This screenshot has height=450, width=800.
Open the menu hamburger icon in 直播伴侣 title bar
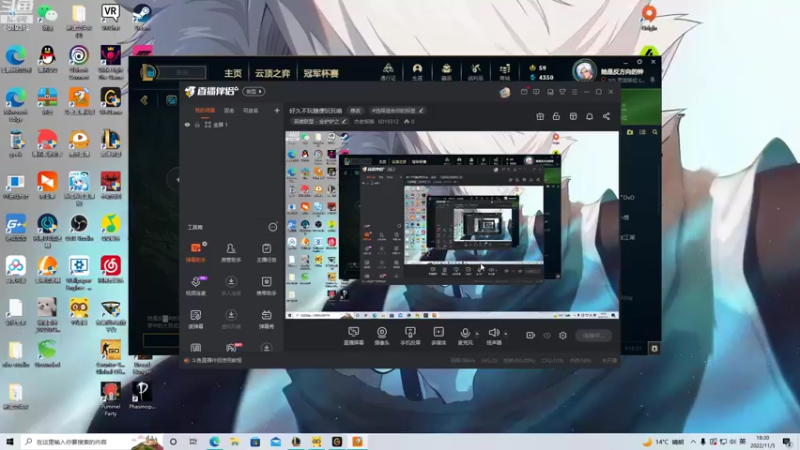coord(574,92)
